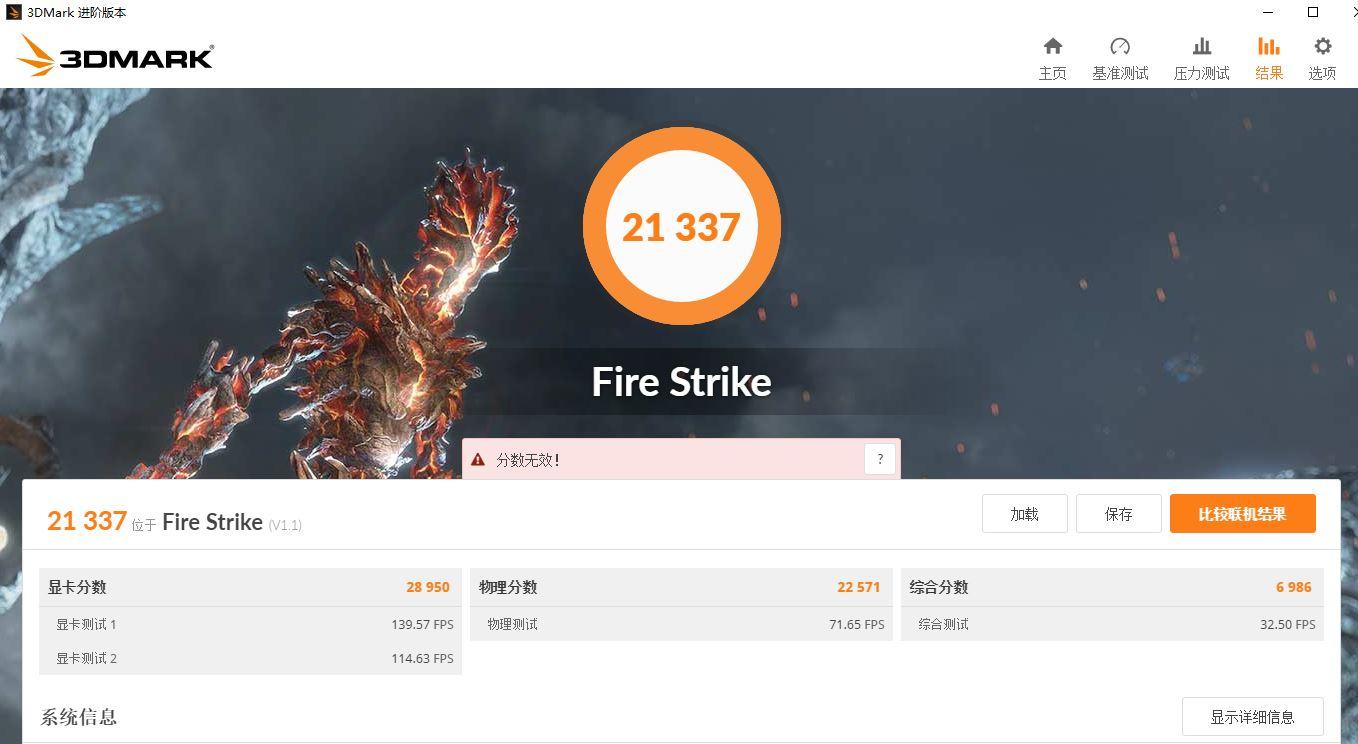
Task: Click the 3DMark title bar app icon
Action: tap(13, 12)
